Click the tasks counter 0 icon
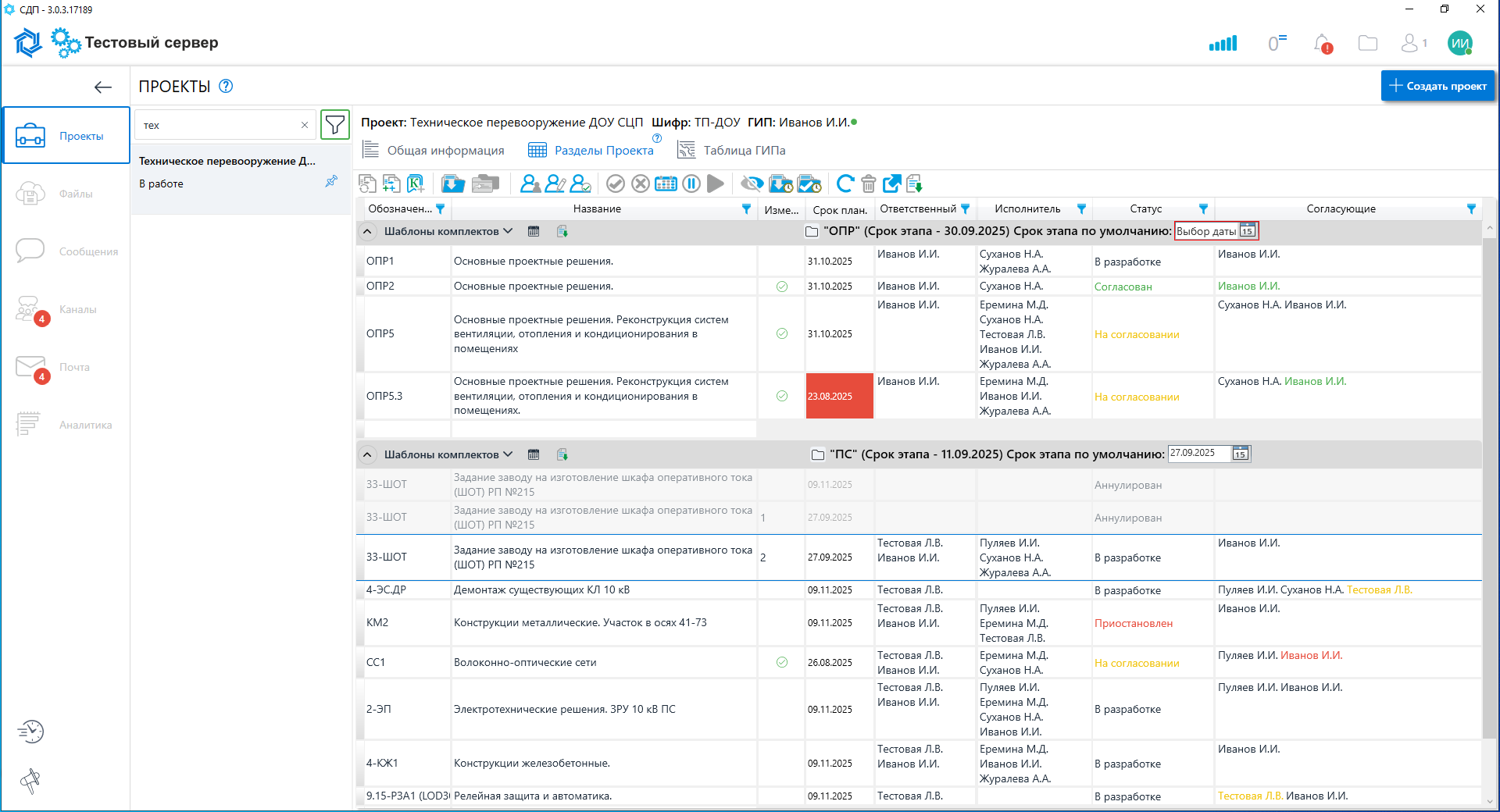This screenshot has height=812, width=1500. (1277, 44)
